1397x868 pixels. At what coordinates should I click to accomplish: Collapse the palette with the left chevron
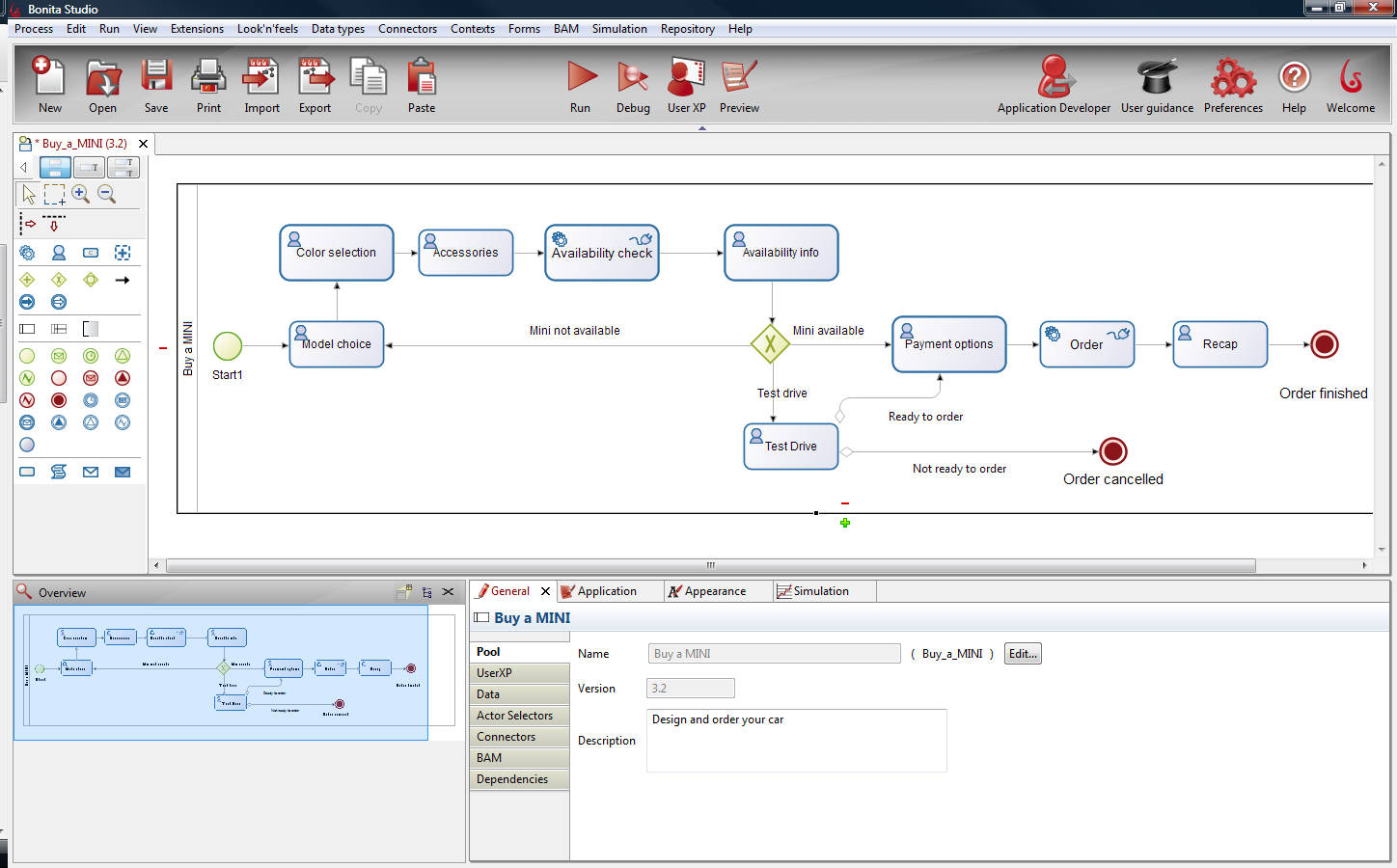[x=23, y=167]
